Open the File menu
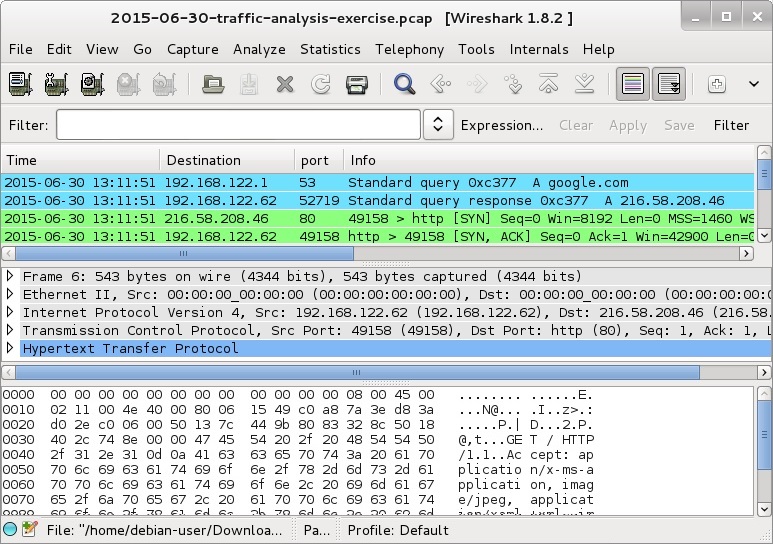This screenshot has height=544, width=773. click(x=21, y=49)
